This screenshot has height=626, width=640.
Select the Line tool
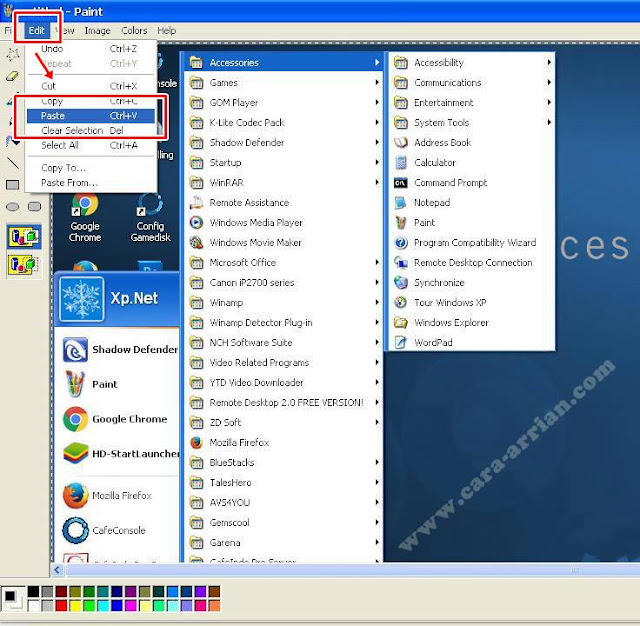coord(12,163)
